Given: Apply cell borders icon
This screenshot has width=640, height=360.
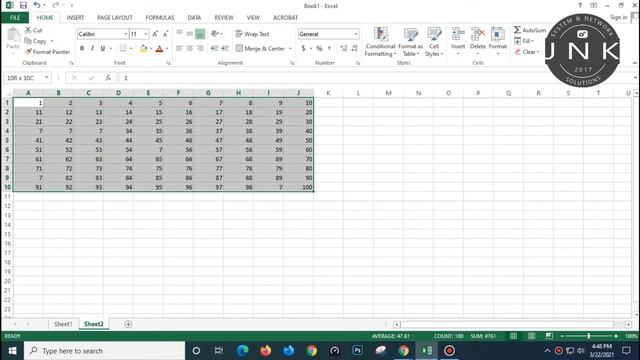Looking at the screenshot, I should 123,49.
